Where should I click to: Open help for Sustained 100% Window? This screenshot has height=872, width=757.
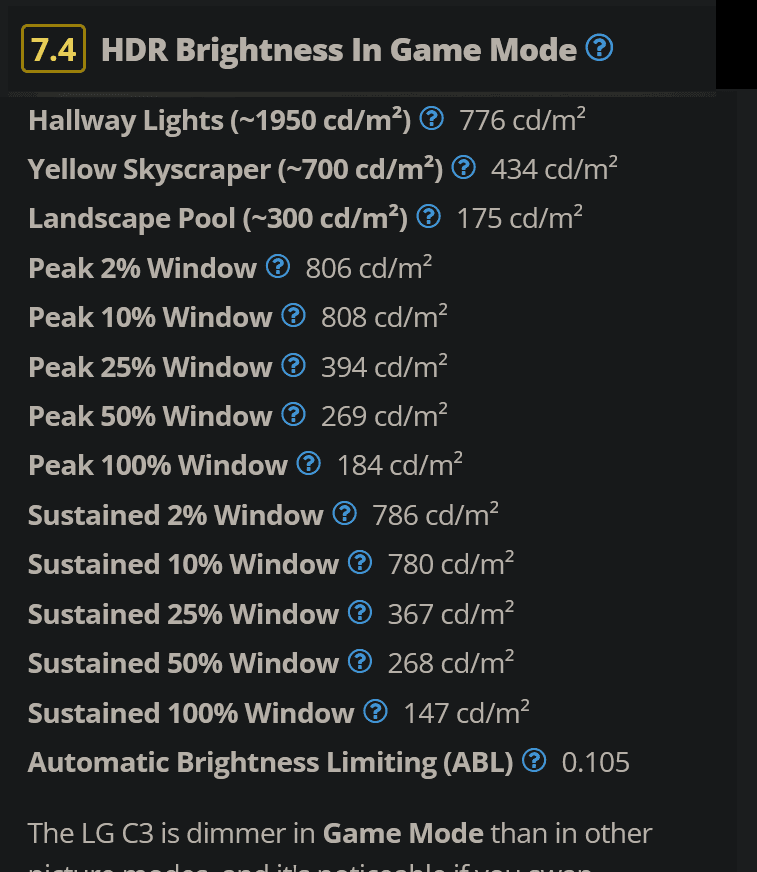[375, 711]
